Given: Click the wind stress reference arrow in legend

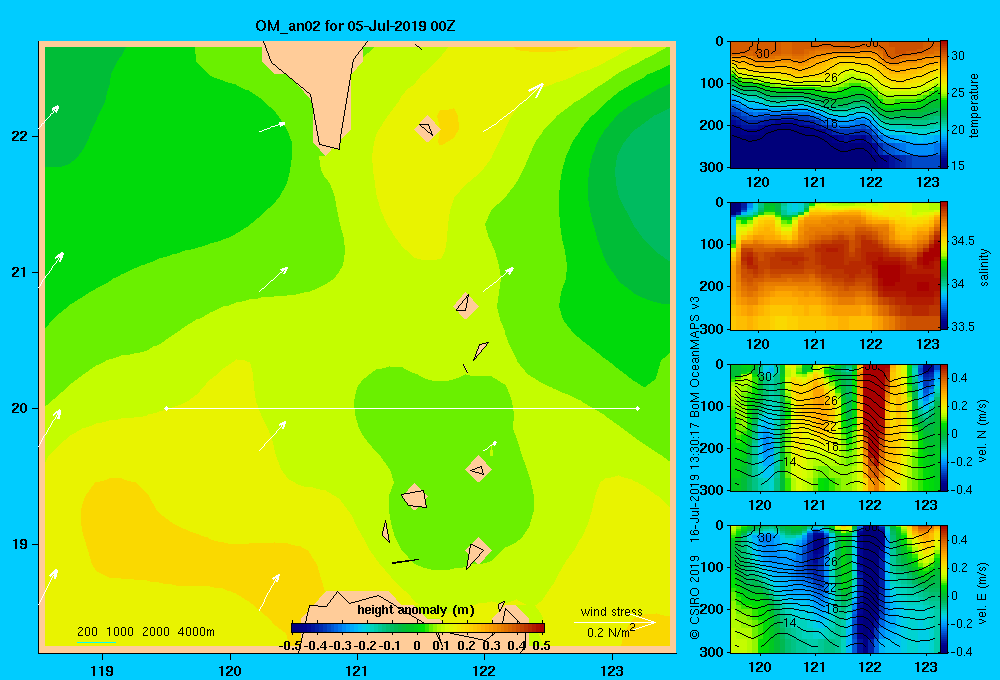Looking at the screenshot, I should 615,622.
